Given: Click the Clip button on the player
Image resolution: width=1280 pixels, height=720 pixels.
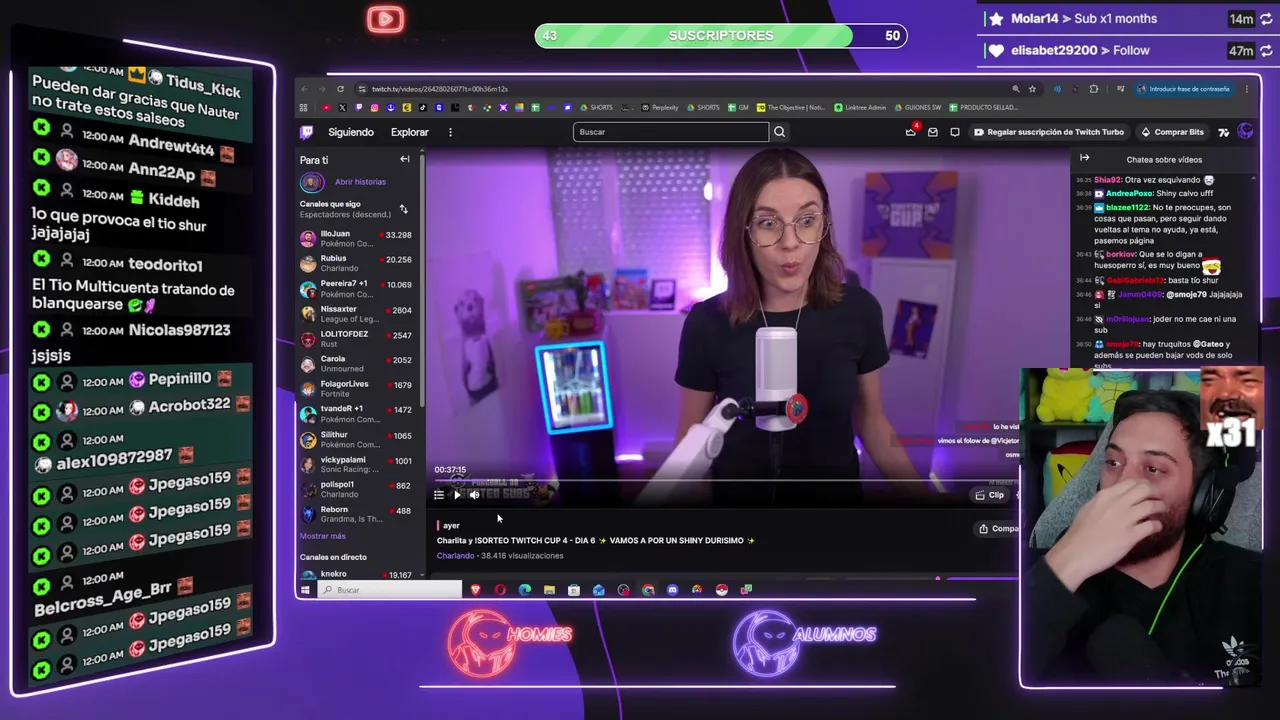Looking at the screenshot, I should [990, 495].
